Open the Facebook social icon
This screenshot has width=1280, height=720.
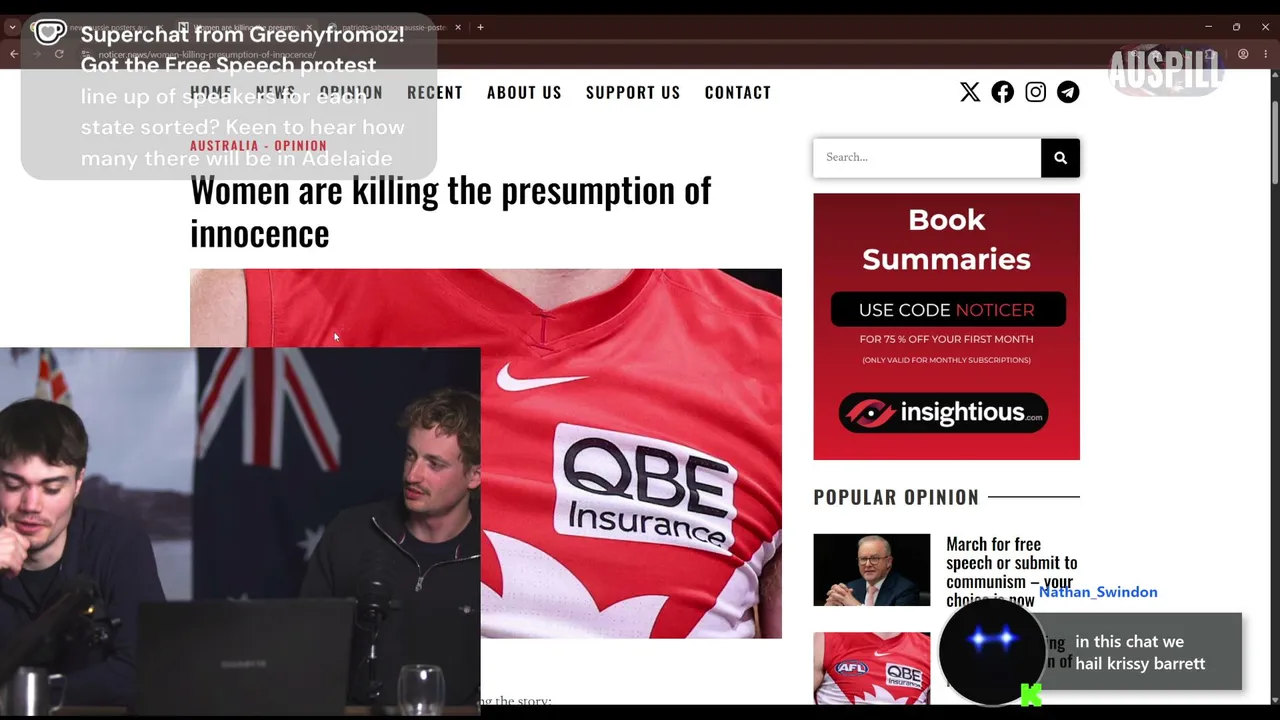point(1002,92)
